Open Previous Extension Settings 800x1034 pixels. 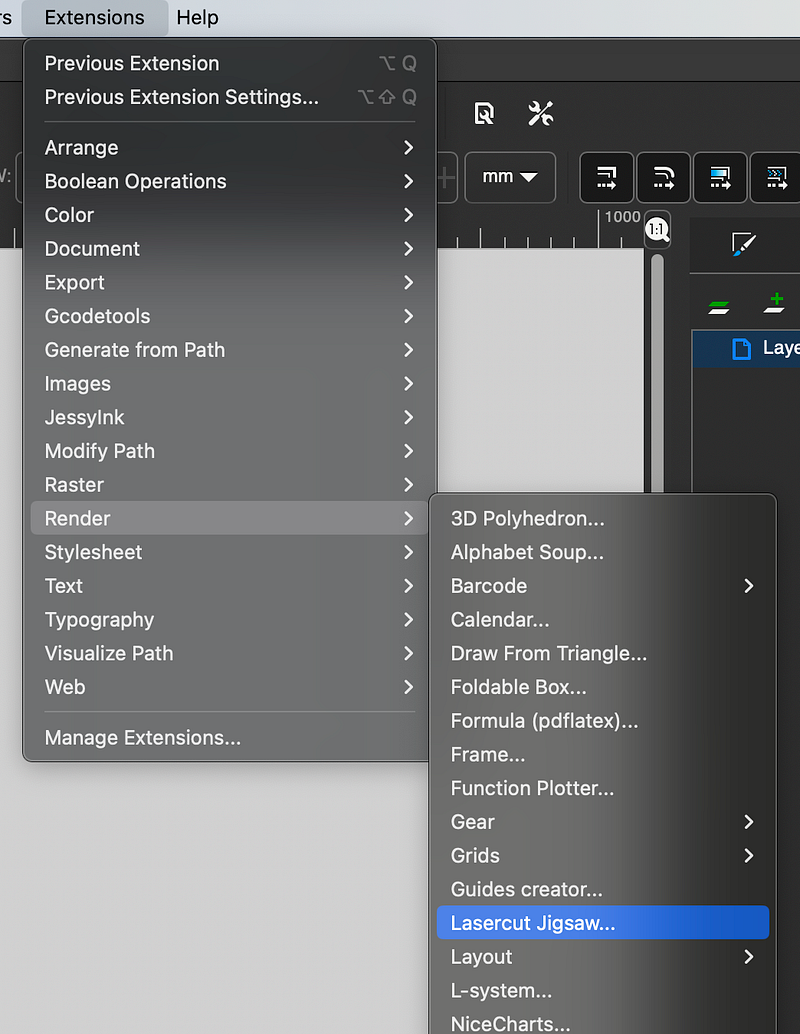coord(230,97)
